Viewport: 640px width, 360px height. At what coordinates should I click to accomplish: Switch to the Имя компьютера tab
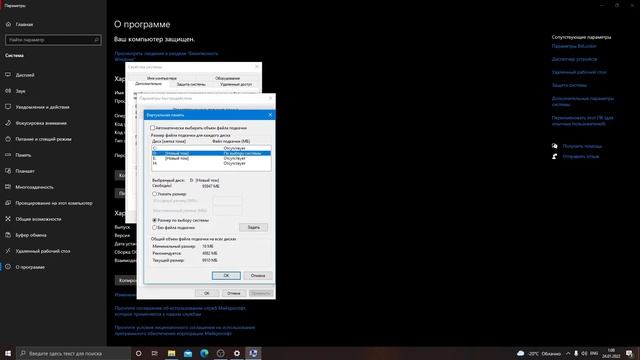pyautogui.click(x=162, y=78)
